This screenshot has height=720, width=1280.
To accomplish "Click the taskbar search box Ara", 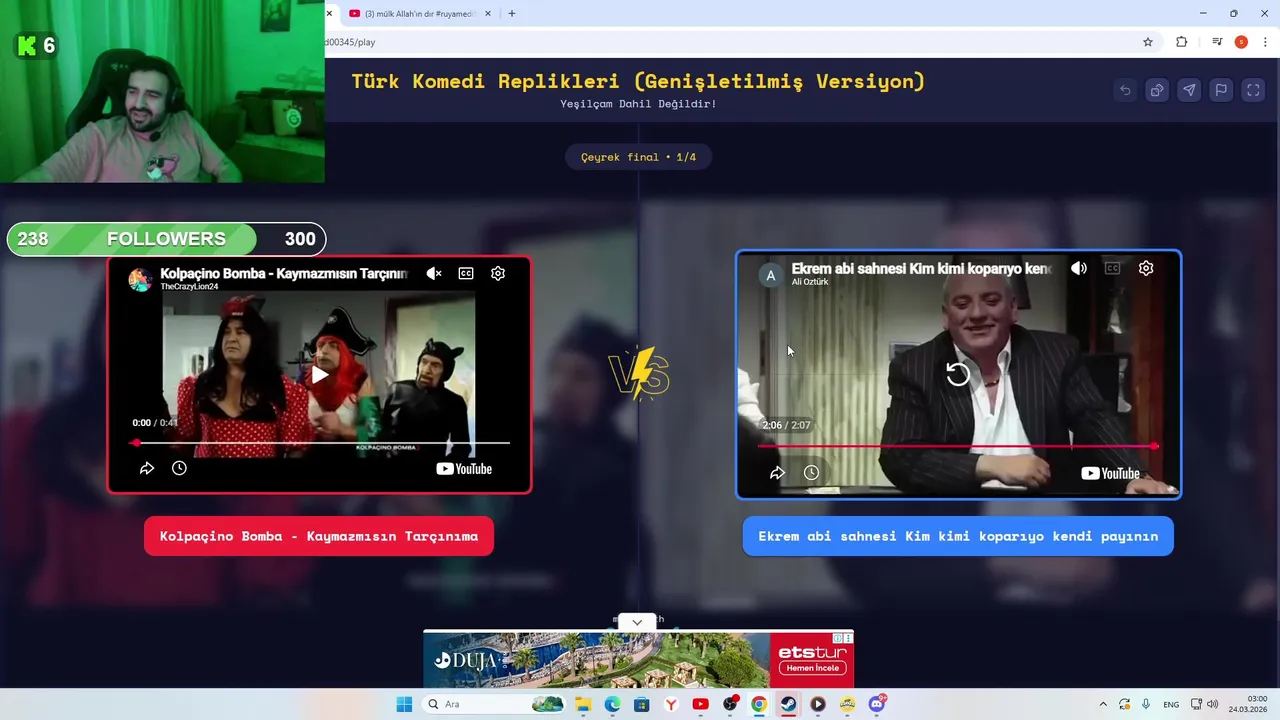I will pyautogui.click(x=495, y=704).
